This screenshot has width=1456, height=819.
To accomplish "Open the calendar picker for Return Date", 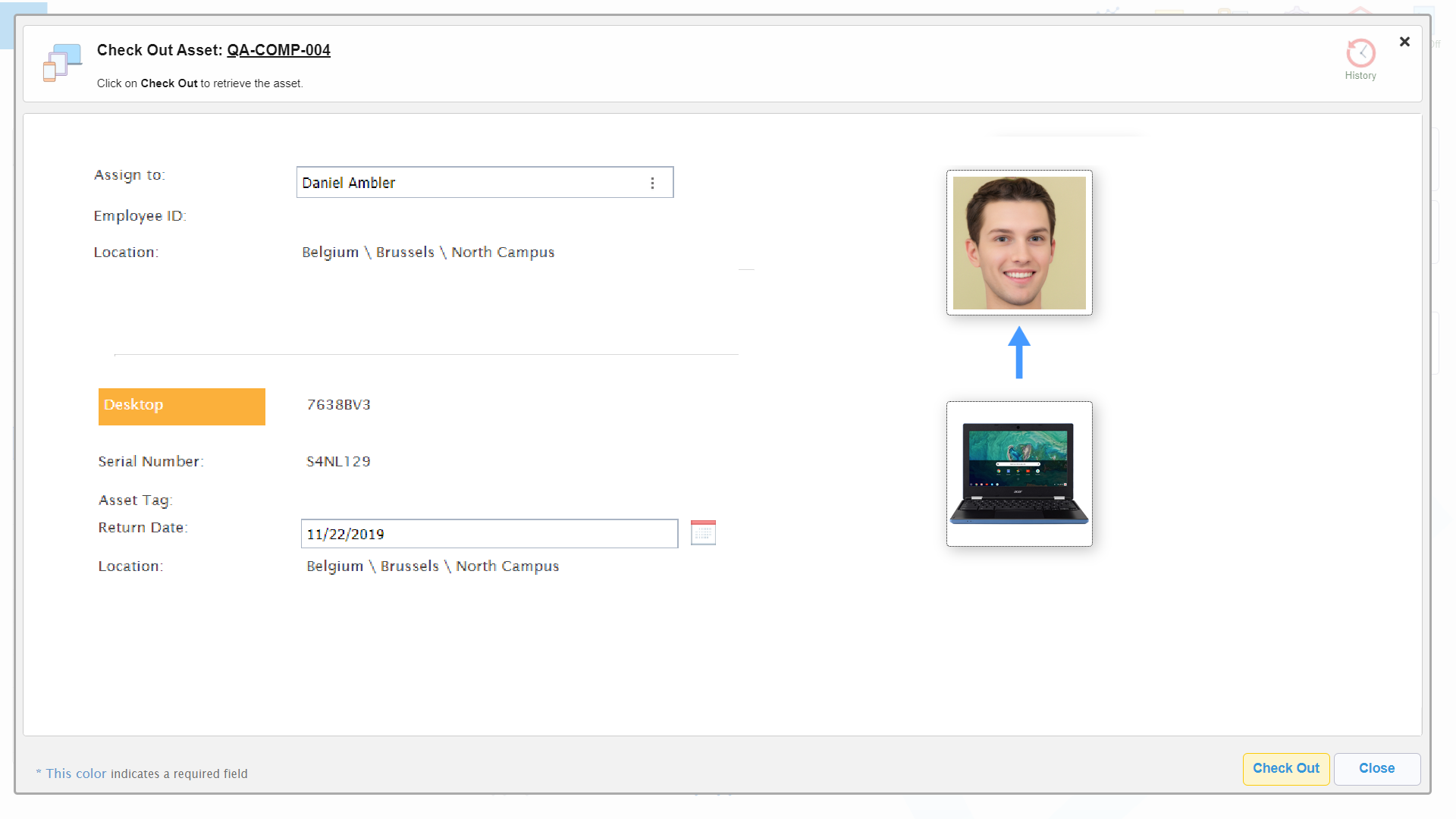I will [x=702, y=532].
